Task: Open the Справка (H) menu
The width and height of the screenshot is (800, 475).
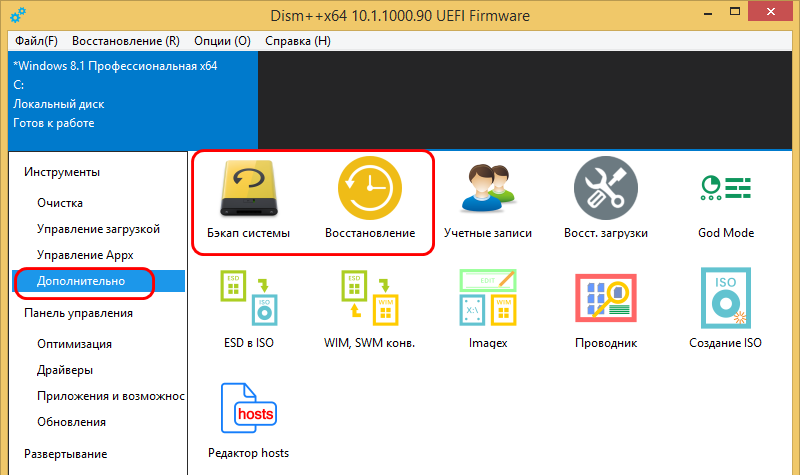Action: (297, 41)
